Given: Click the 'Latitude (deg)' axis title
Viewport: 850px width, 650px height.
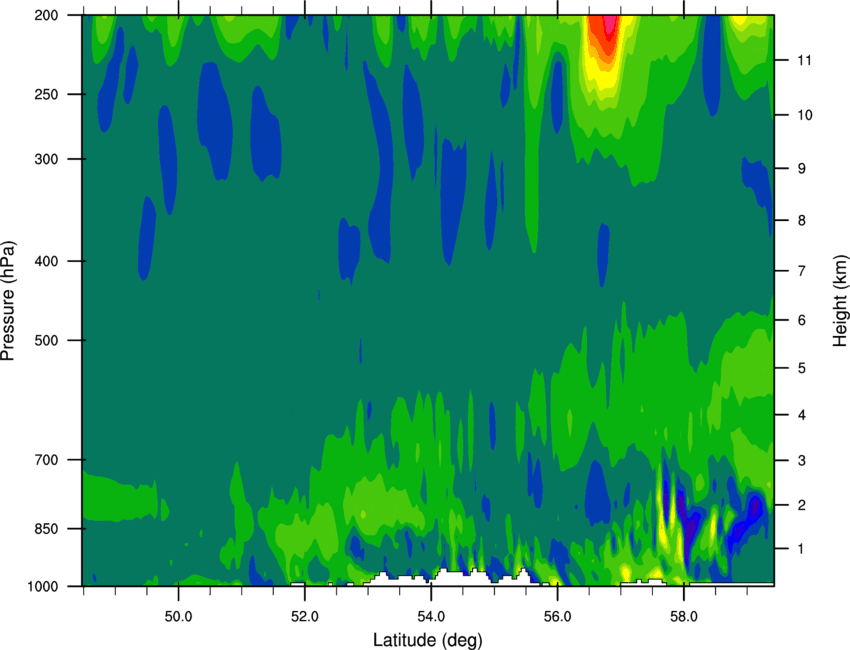Looking at the screenshot, I should point(427,640).
